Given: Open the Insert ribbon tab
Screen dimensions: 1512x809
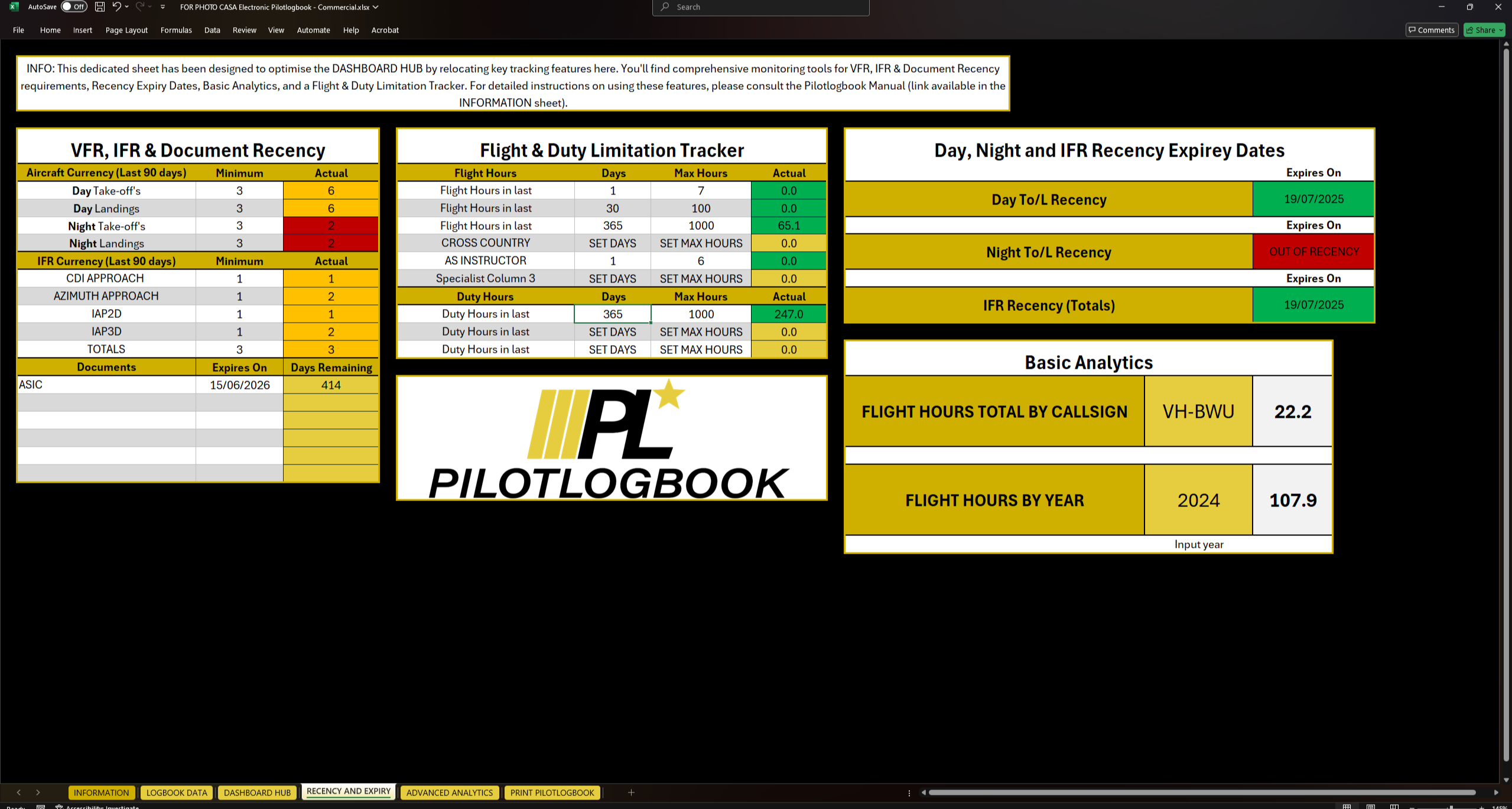Looking at the screenshot, I should 83,30.
